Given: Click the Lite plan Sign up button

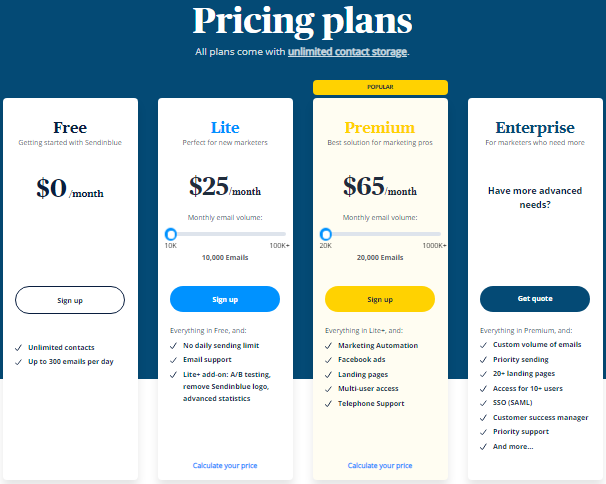Looking at the screenshot, I should [x=225, y=299].
